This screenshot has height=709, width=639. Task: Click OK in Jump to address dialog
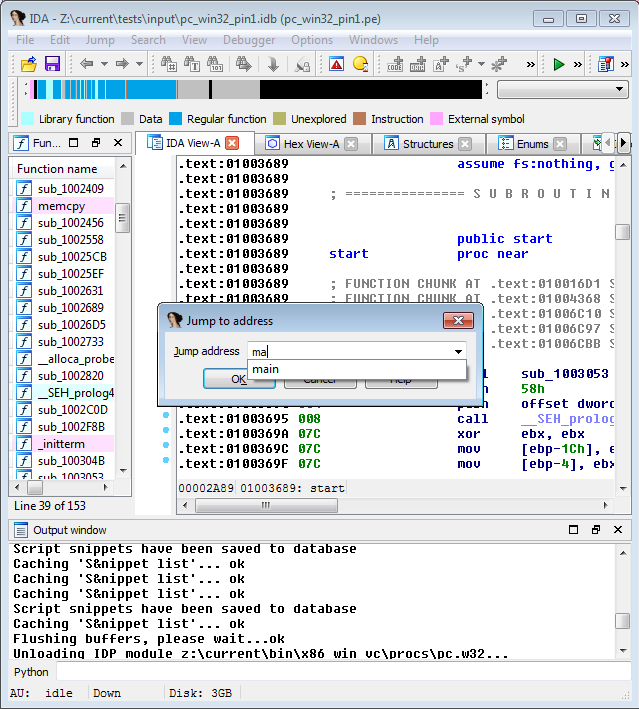(x=239, y=379)
